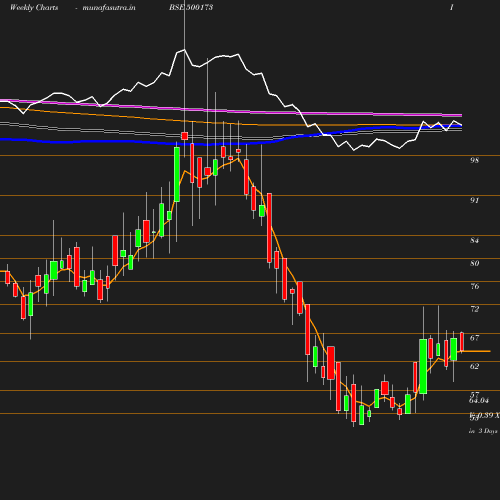Click the 76 price axis label

[474, 286]
